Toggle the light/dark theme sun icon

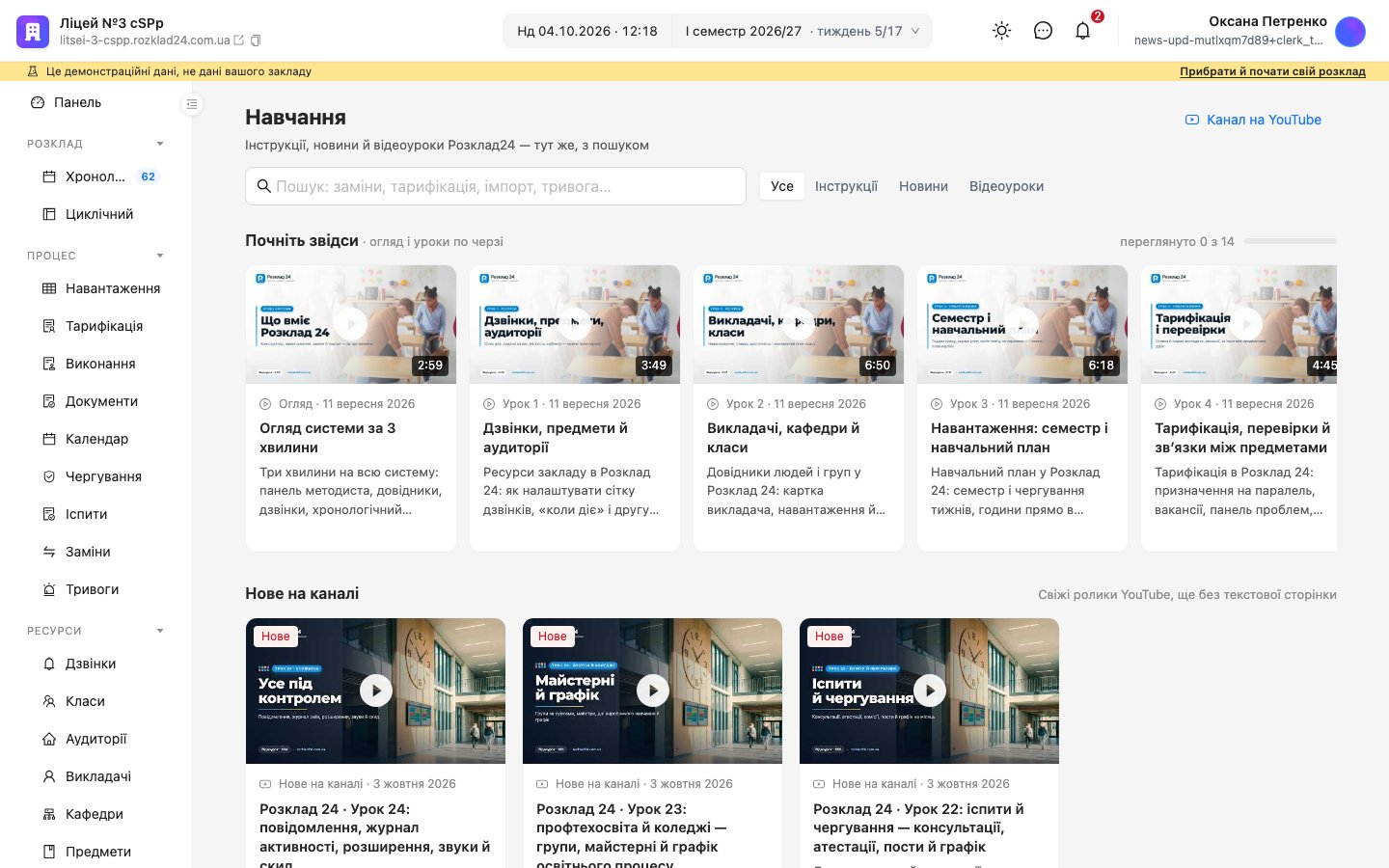tap(1001, 31)
